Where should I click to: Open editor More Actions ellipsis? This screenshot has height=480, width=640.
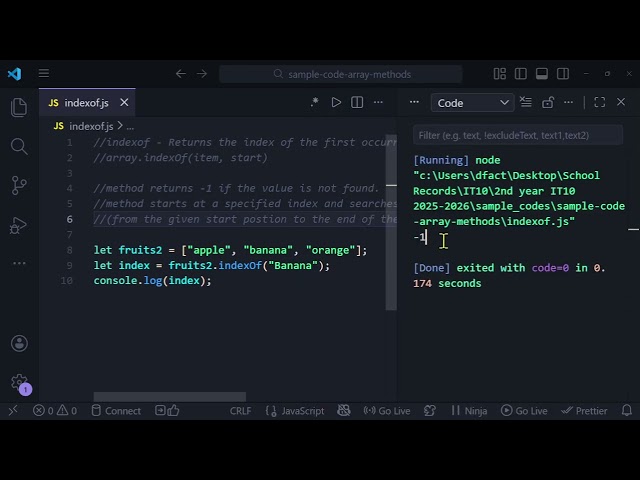378,102
